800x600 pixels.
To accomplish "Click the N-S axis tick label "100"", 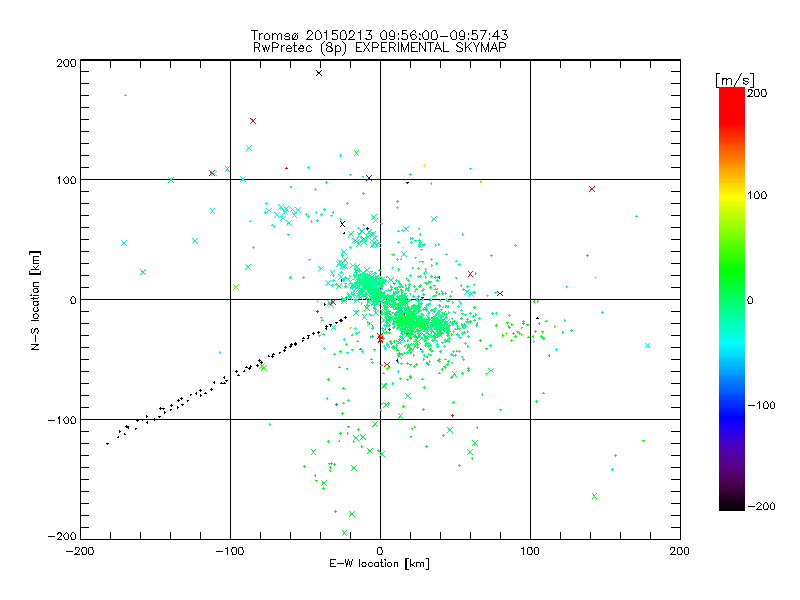I will click(66, 180).
